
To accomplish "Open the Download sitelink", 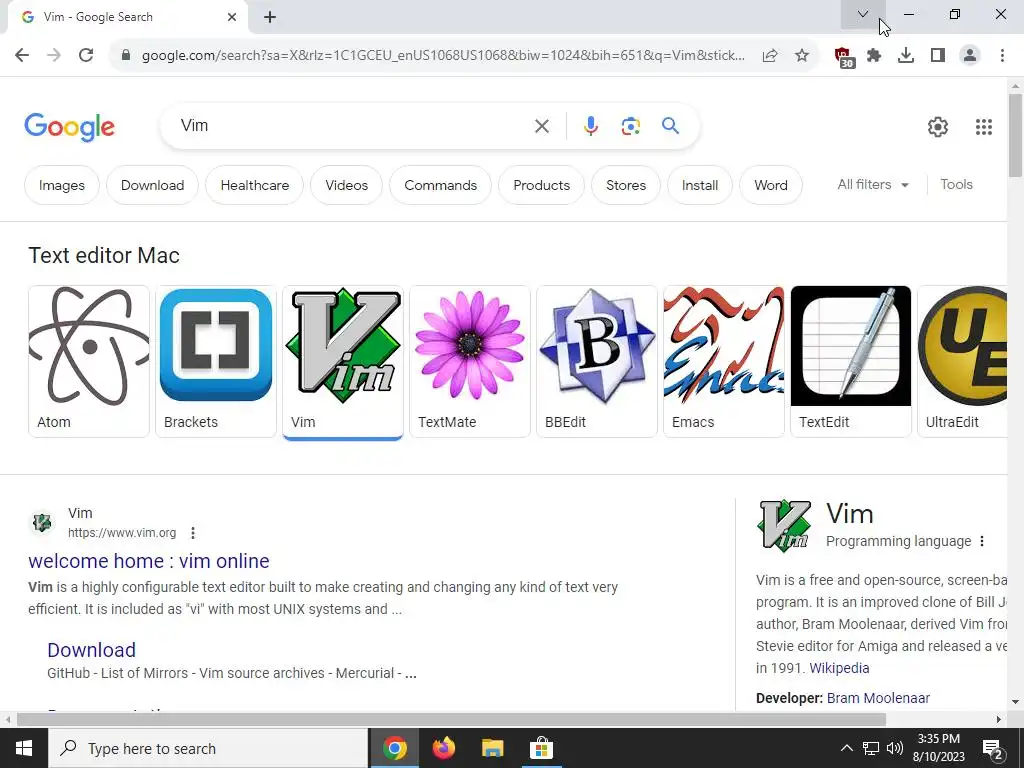I will (91, 650).
